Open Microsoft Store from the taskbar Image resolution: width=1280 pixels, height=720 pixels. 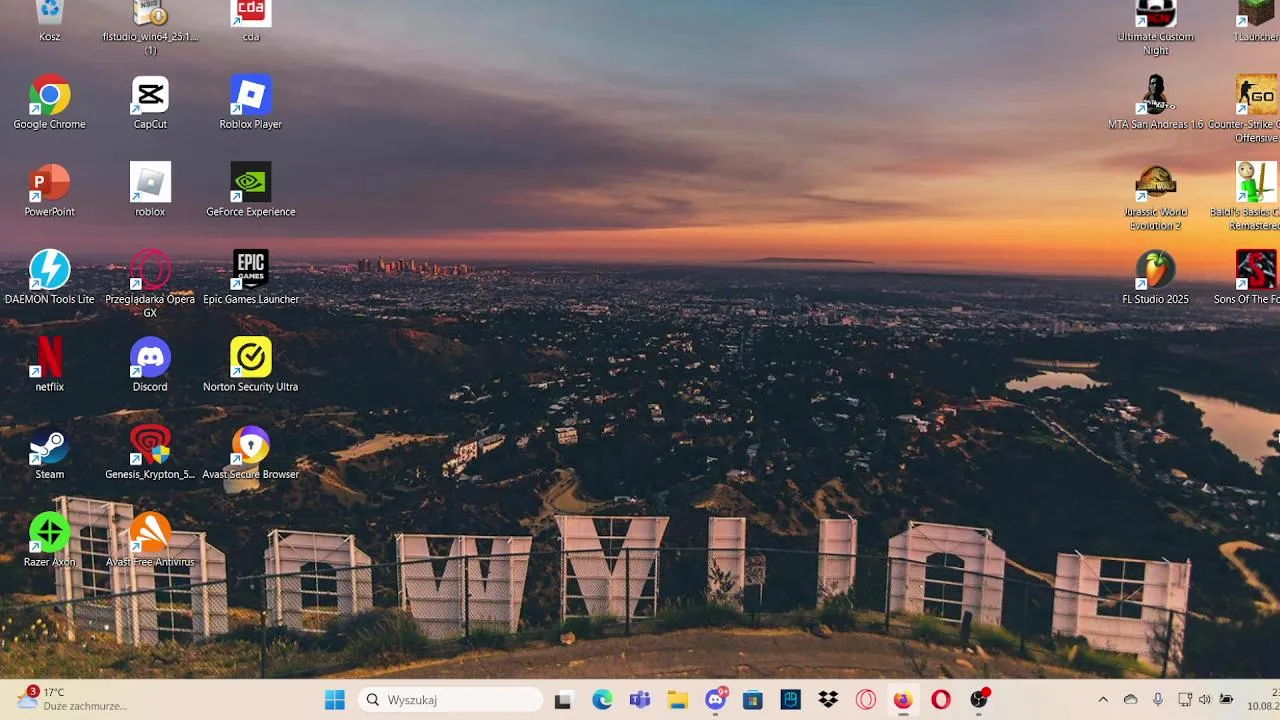(753, 700)
